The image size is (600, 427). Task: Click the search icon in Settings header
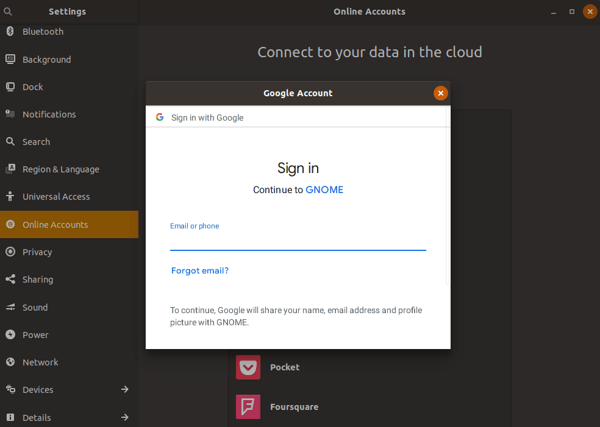[8, 12]
